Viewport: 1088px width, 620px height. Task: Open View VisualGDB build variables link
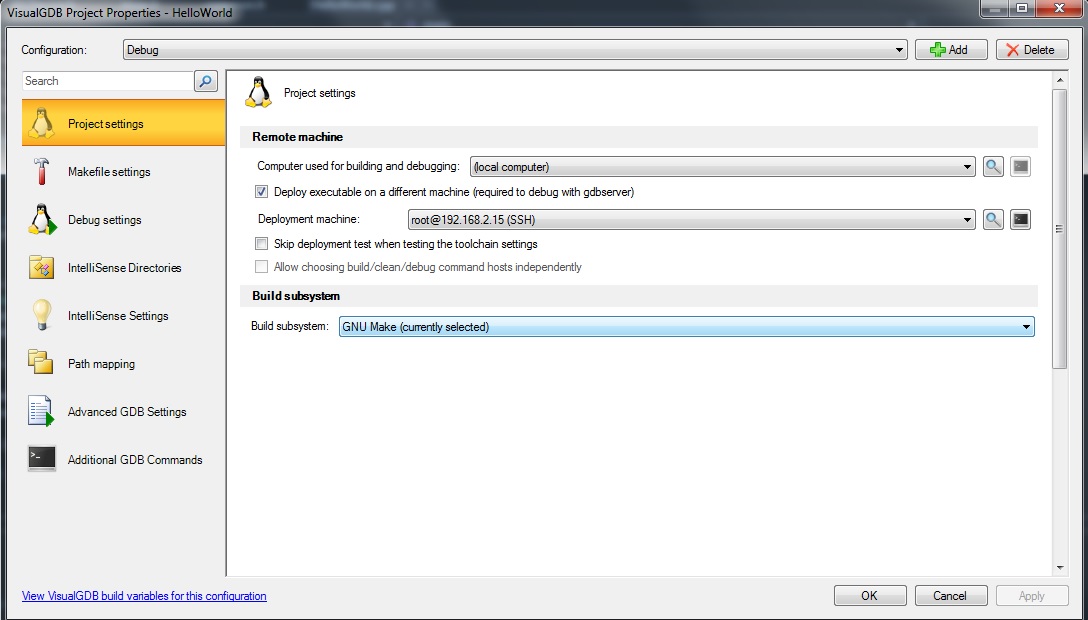144,596
